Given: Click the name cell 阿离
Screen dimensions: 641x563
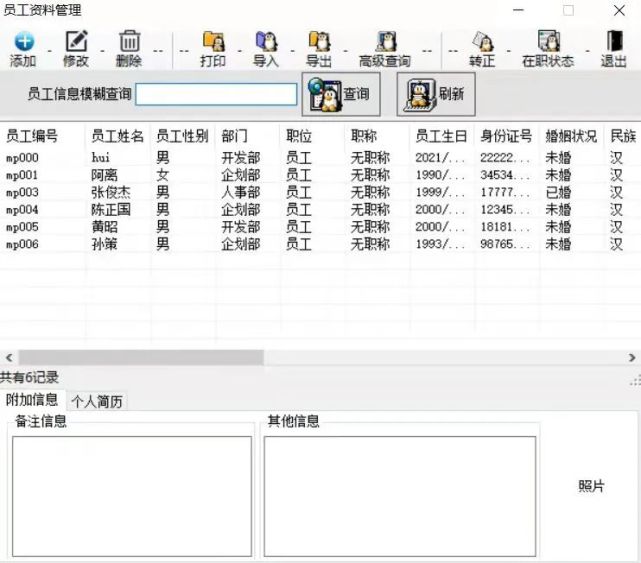Looking at the screenshot, I should pos(104,175).
